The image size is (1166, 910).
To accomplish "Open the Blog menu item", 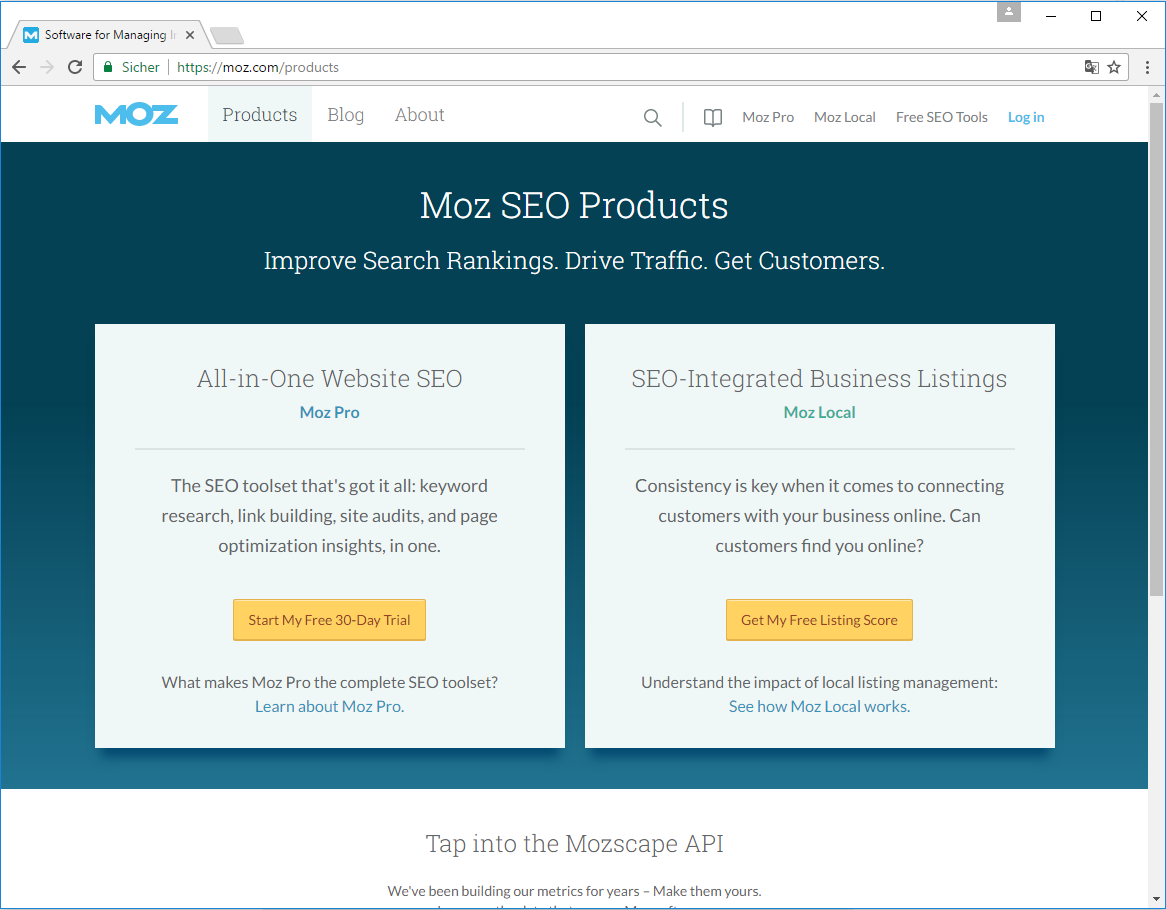I will [346, 114].
